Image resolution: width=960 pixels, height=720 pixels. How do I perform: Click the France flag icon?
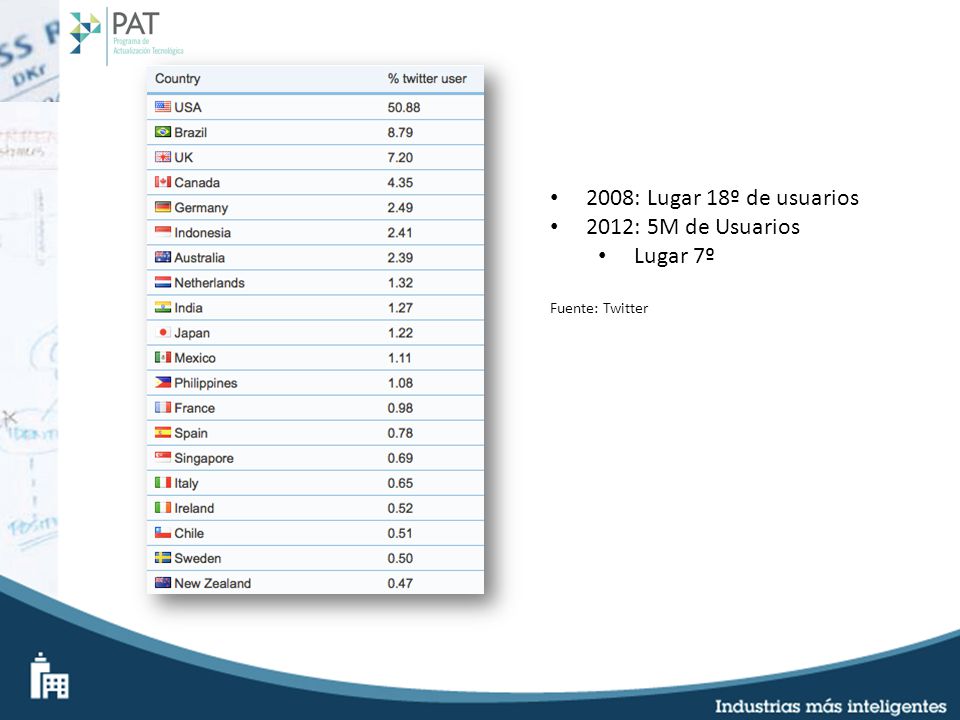pos(163,408)
